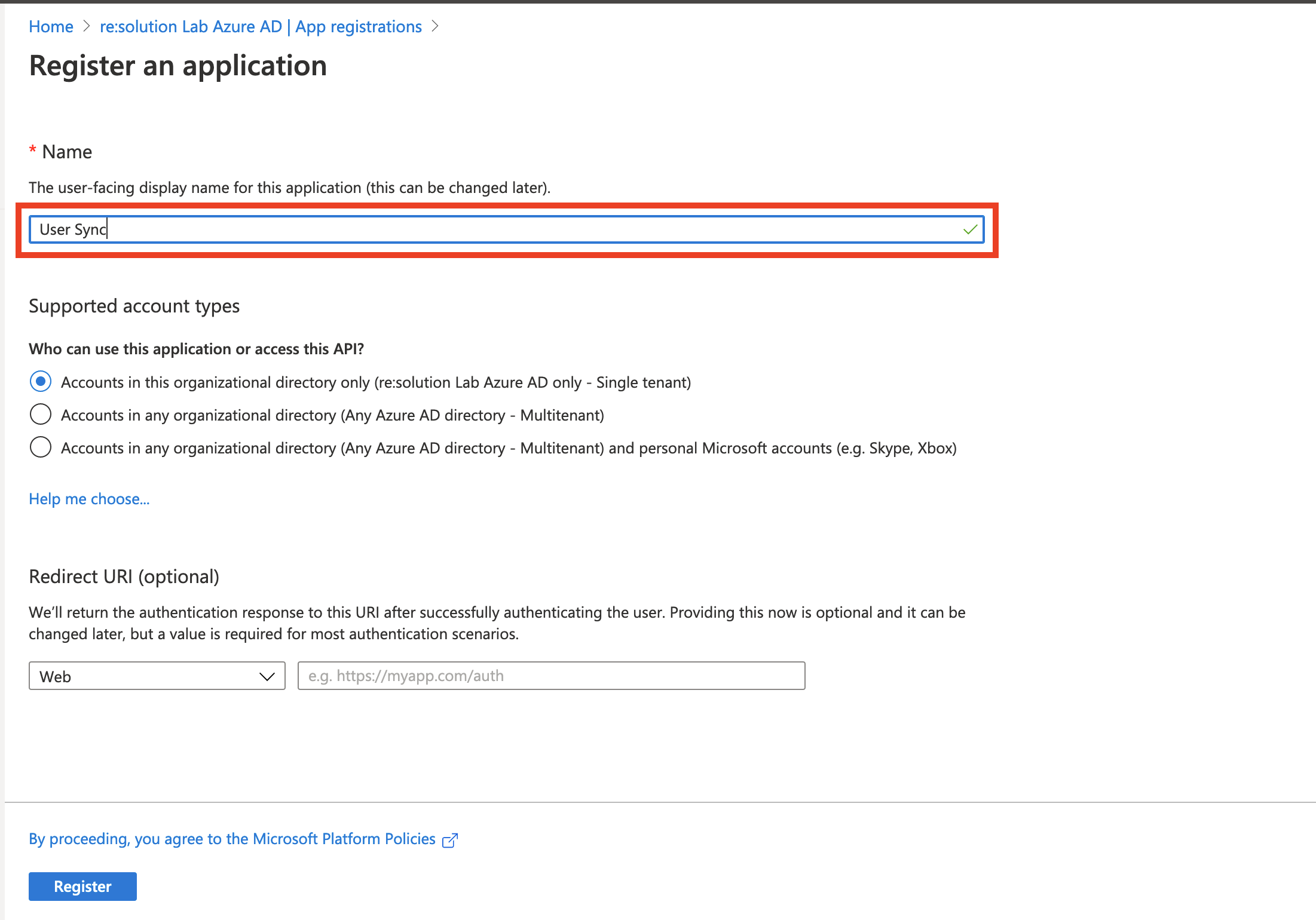Click the Redirect URI input field
This screenshot has width=1316, height=920.
(x=551, y=676)
